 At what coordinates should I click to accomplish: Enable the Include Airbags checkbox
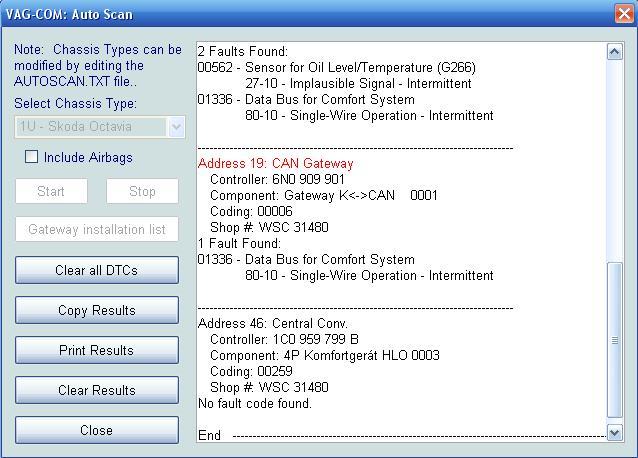click(32, 157)
